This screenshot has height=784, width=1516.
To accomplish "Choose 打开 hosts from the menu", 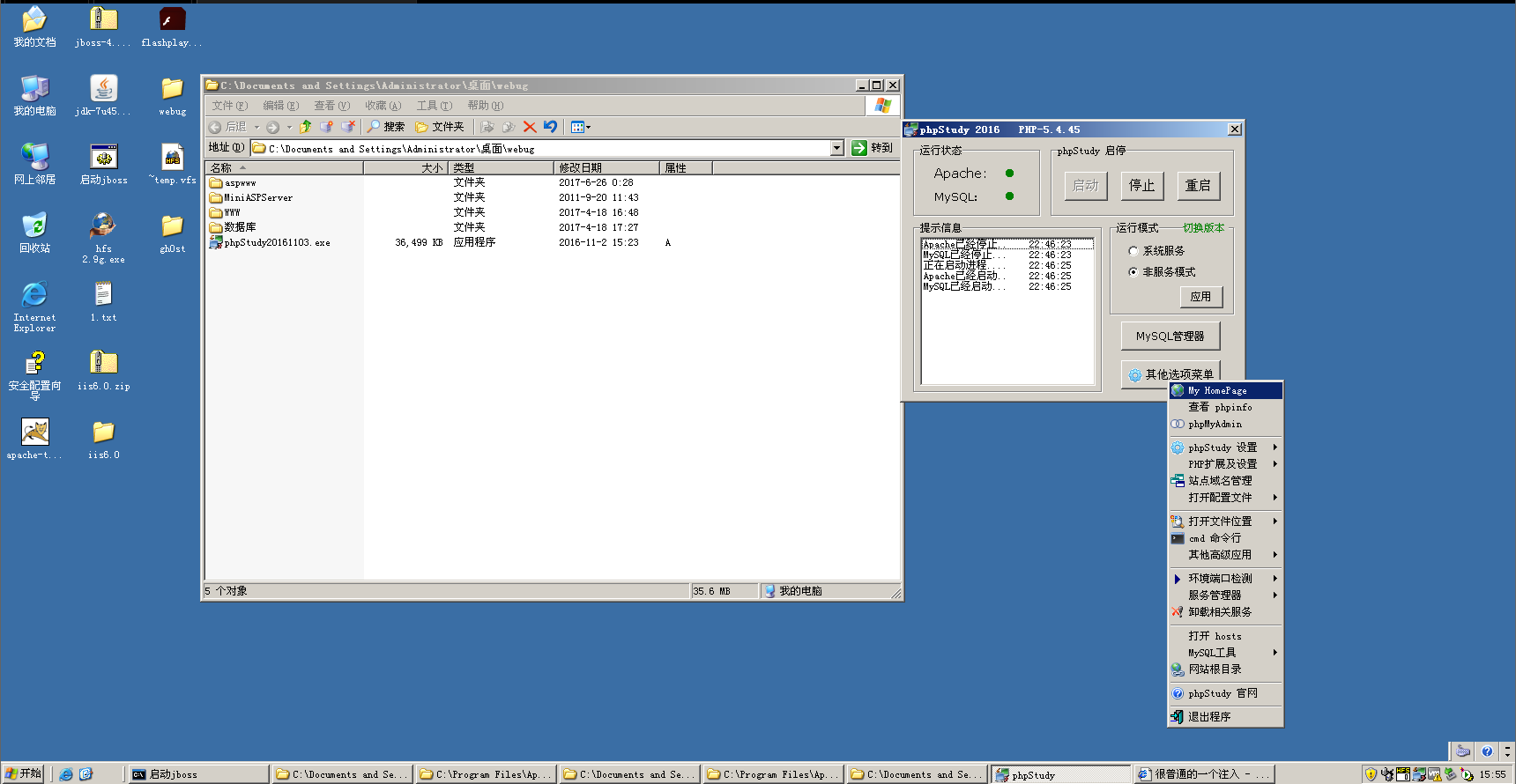I will pos(1226,636).
